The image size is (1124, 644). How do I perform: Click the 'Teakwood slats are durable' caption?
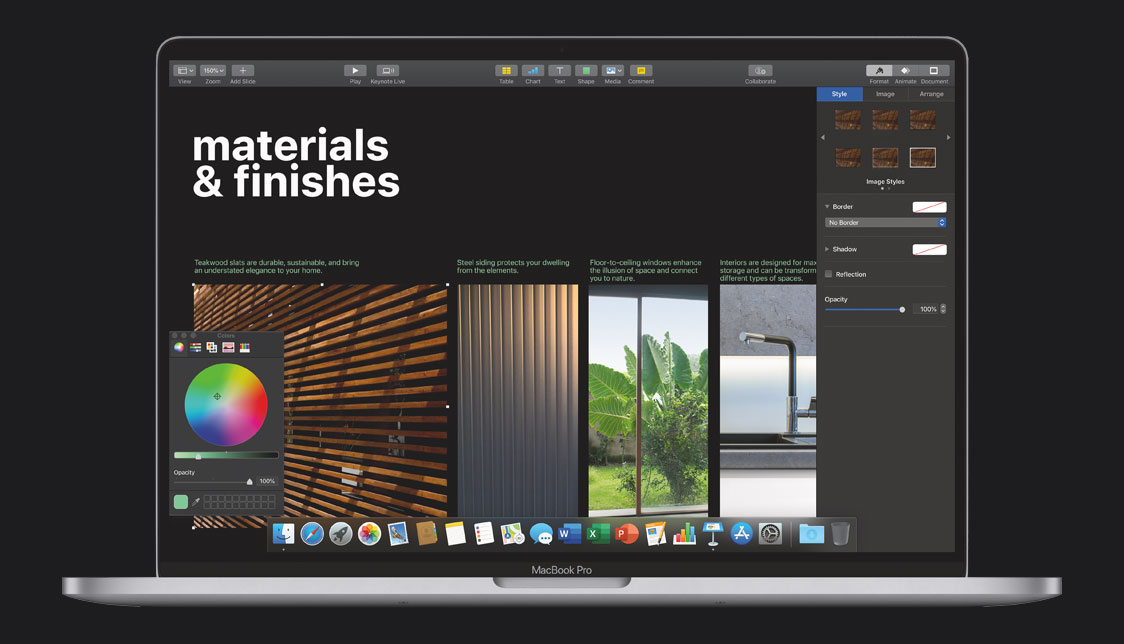[x=277, y=267]
